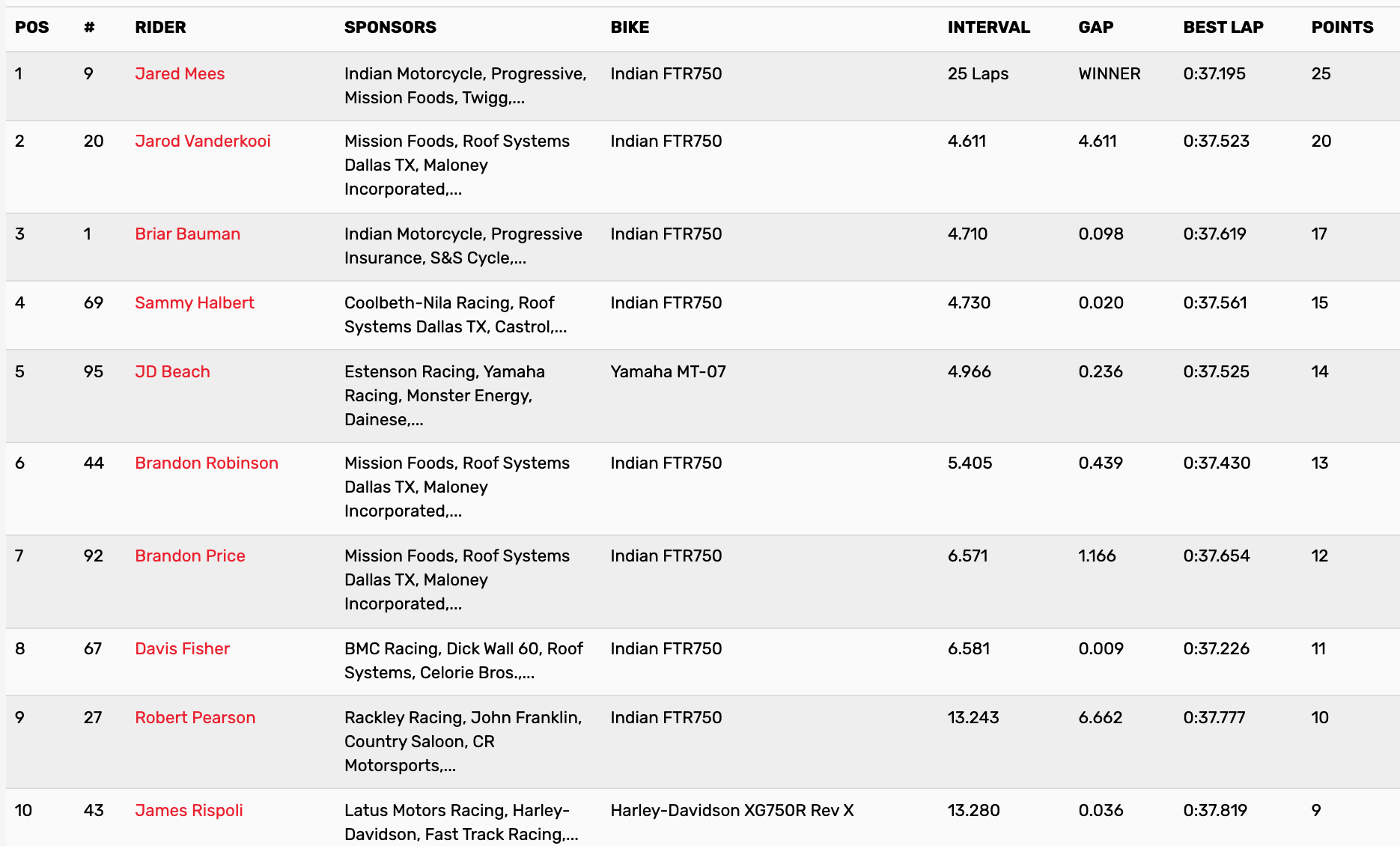Click the Yamaha MT-07 bike cell

(x=668, y=371)
